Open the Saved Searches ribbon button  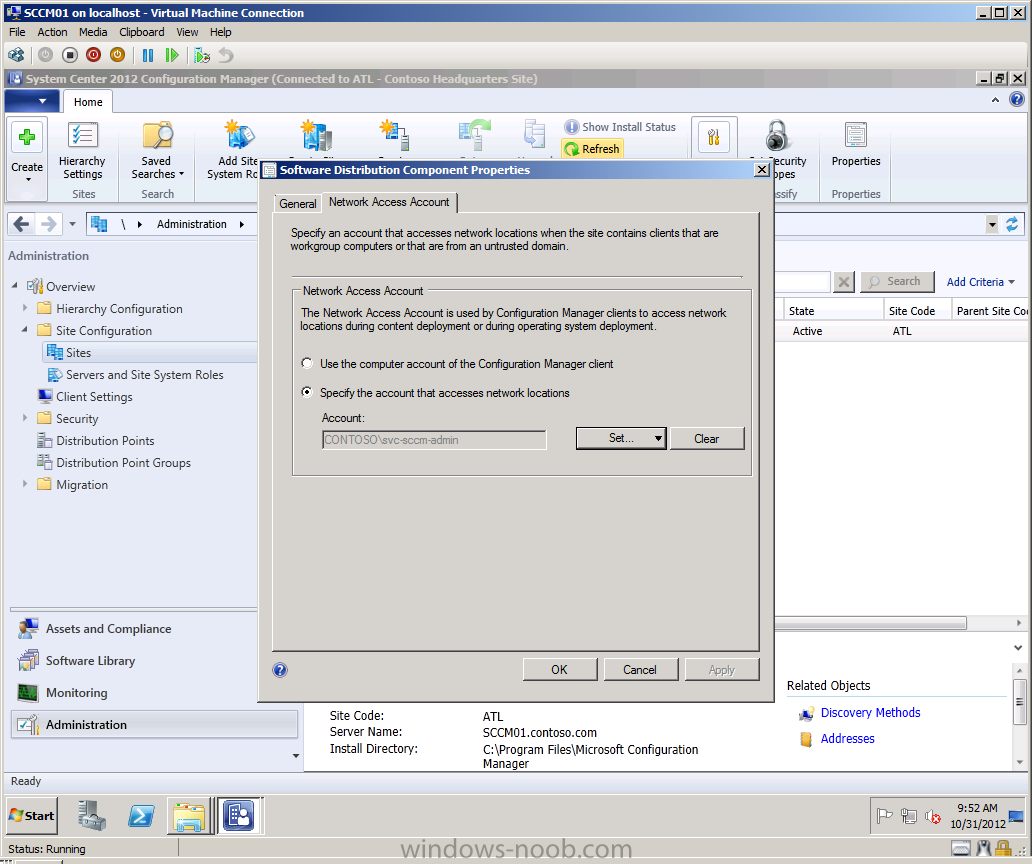pos(157,151)
